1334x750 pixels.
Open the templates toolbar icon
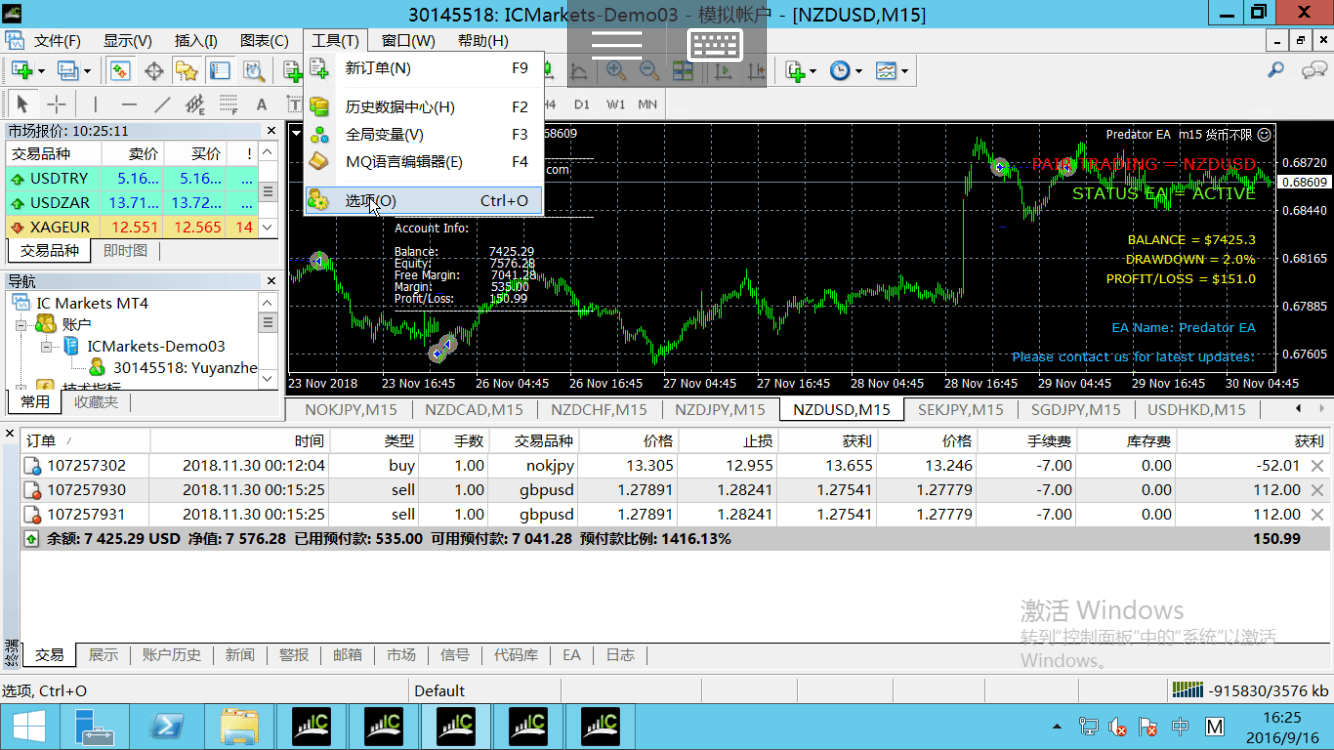(886, 71)
